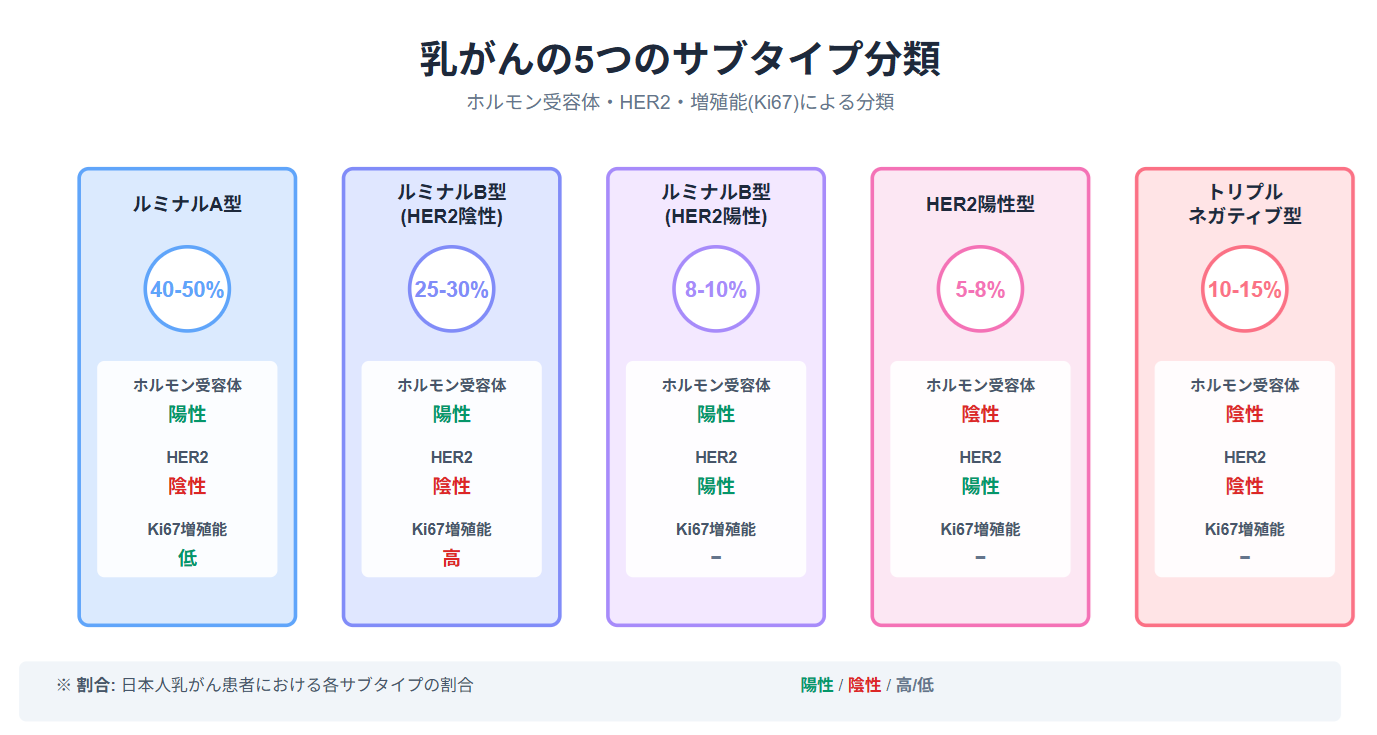Click the 25-30% percentage circle
Image resolution: width=1377 pixels, height=735 pixels.
point(451,289)
